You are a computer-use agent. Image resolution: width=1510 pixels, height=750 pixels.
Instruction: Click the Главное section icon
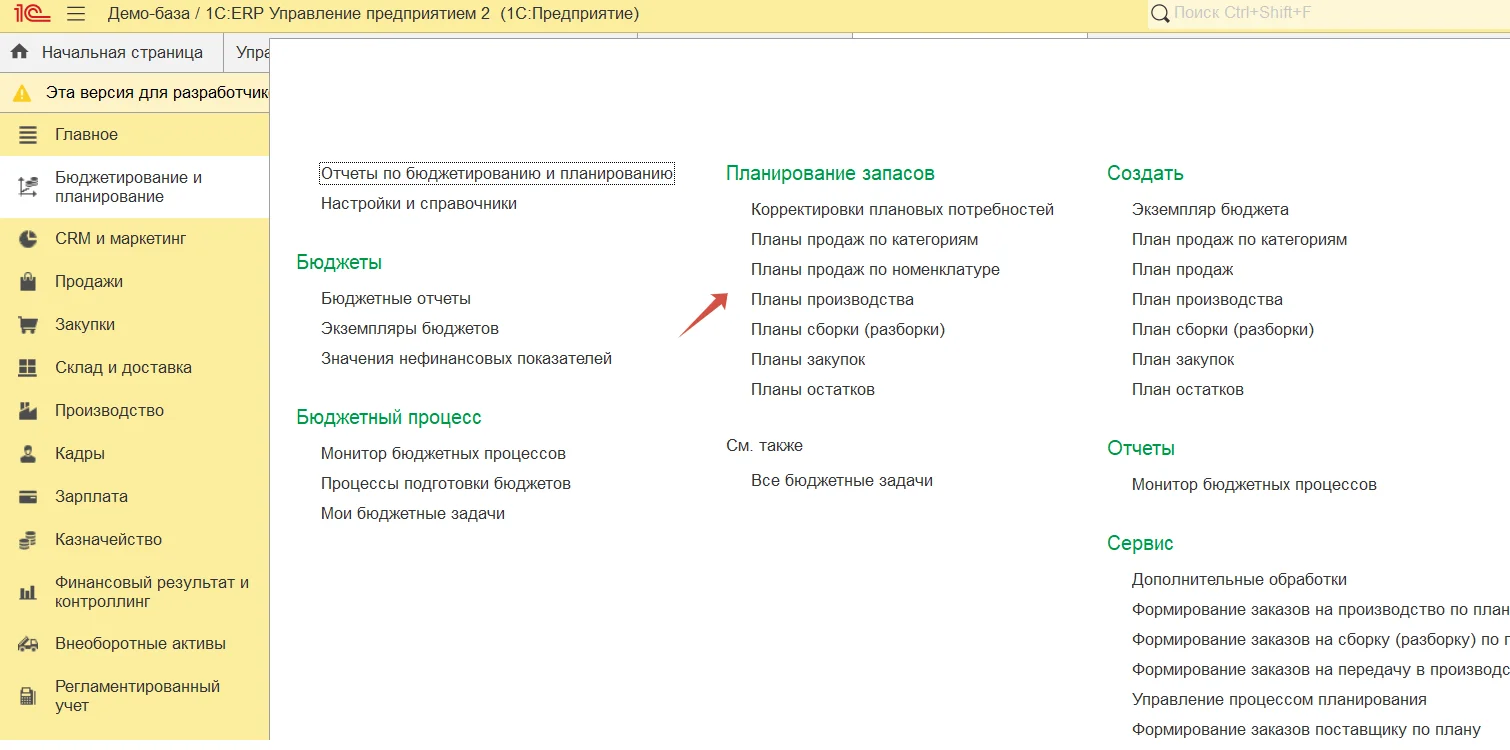pyautogui.click(x=28, y=134)
